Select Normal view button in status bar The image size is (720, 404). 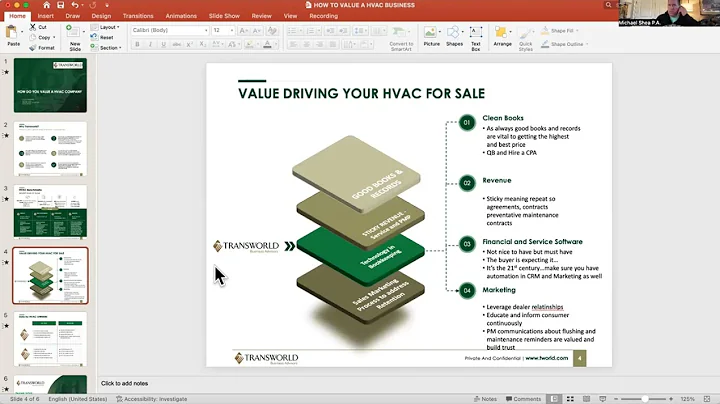point(554,399)
